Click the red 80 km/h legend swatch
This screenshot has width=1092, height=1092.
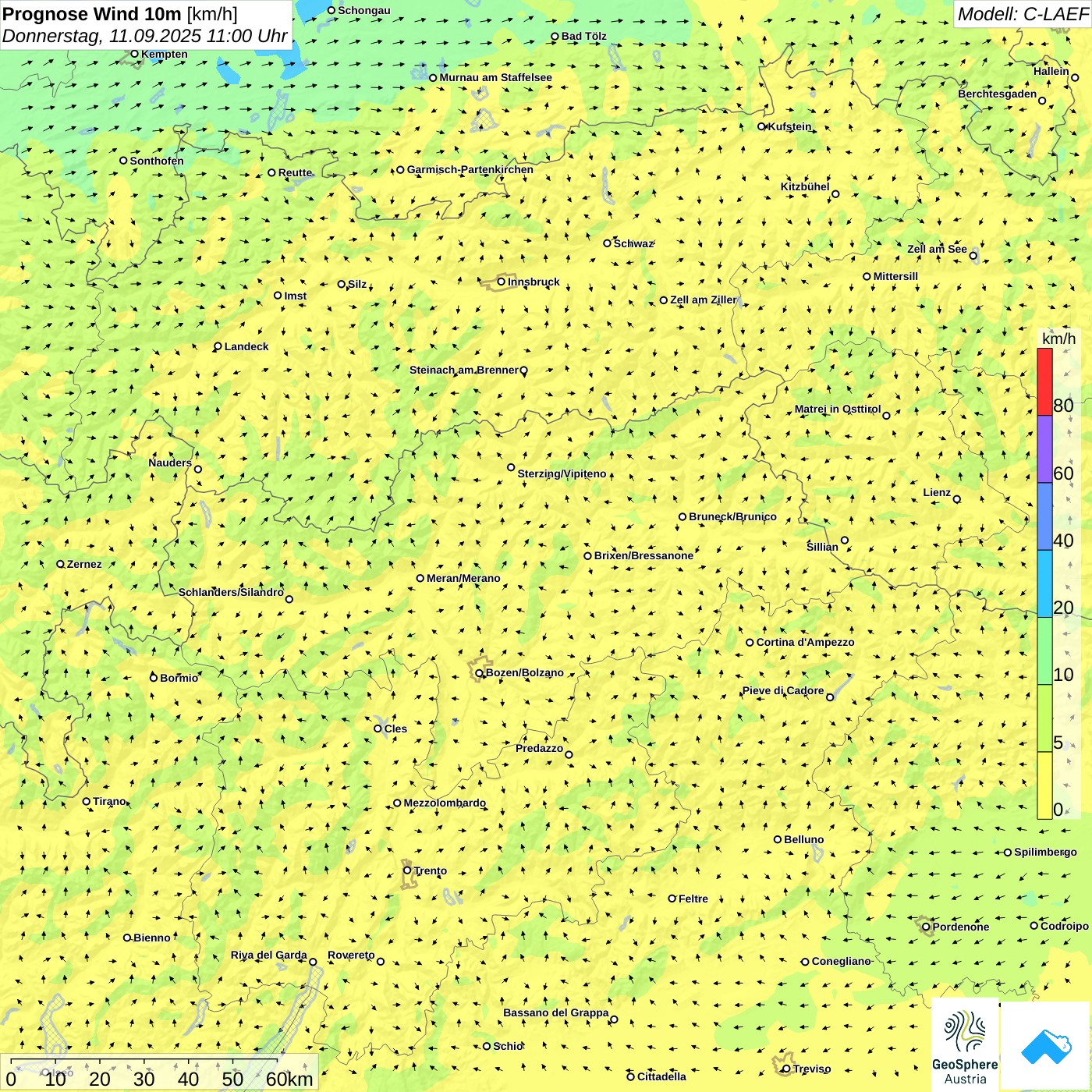tap(1044, 382)
